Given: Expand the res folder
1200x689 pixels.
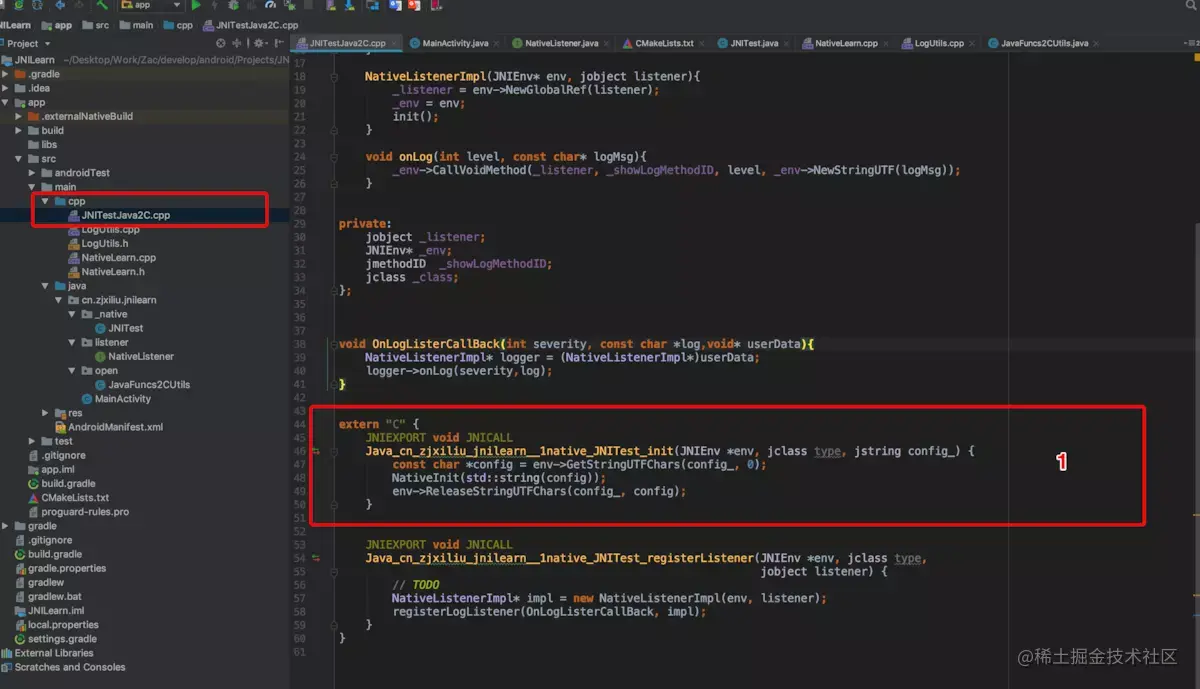Looking at the screenshot, I should coord(45,412).
